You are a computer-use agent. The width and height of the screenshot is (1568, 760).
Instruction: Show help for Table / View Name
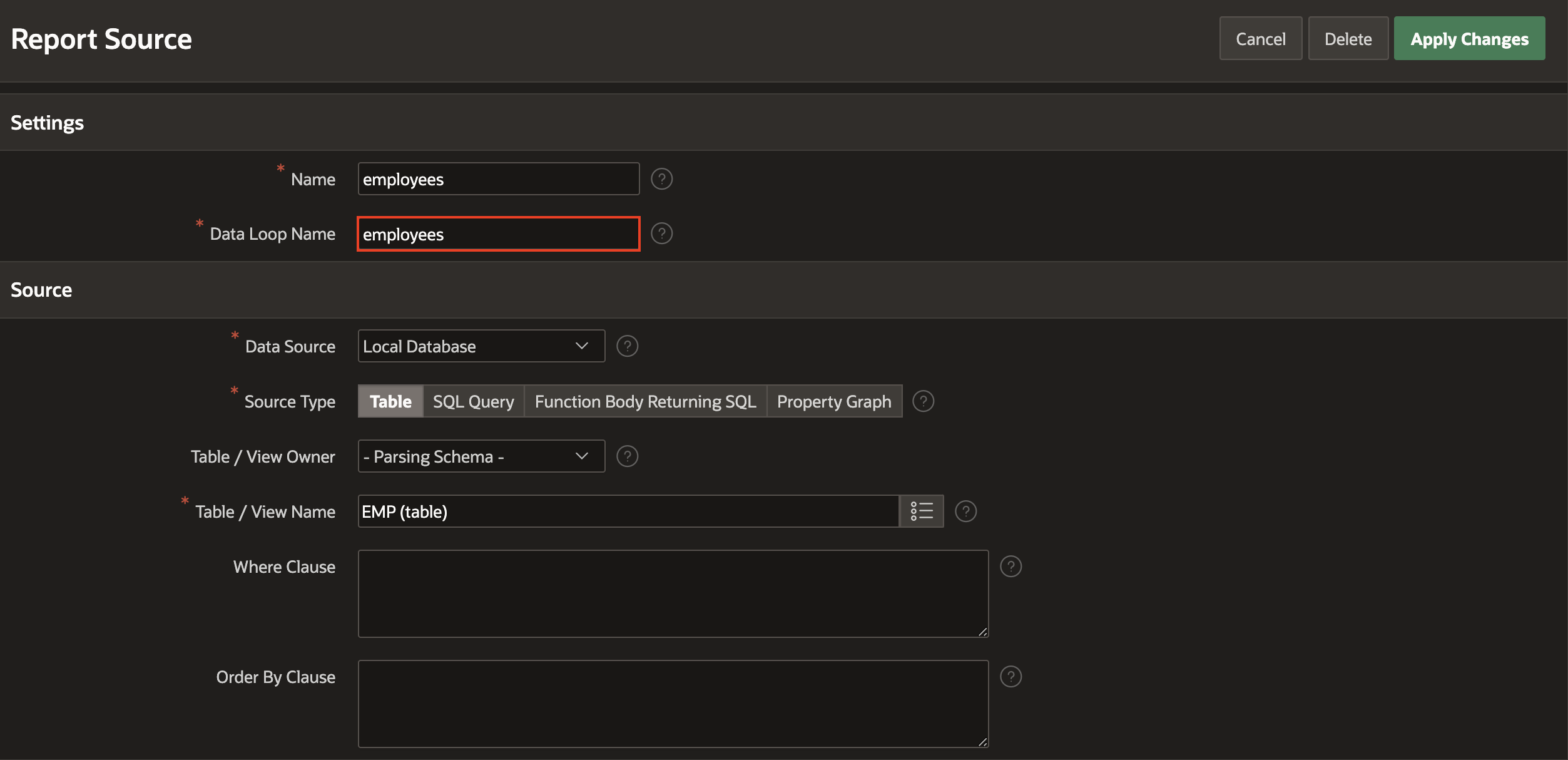tap(965, 511)
